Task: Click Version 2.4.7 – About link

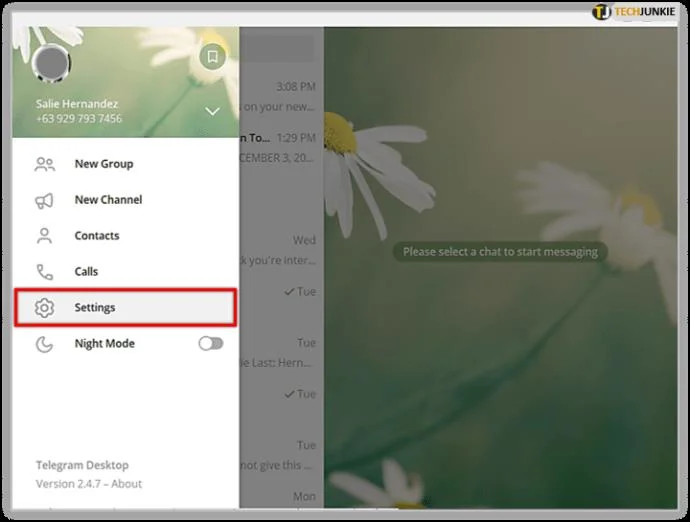Action: tap(89, 484)
